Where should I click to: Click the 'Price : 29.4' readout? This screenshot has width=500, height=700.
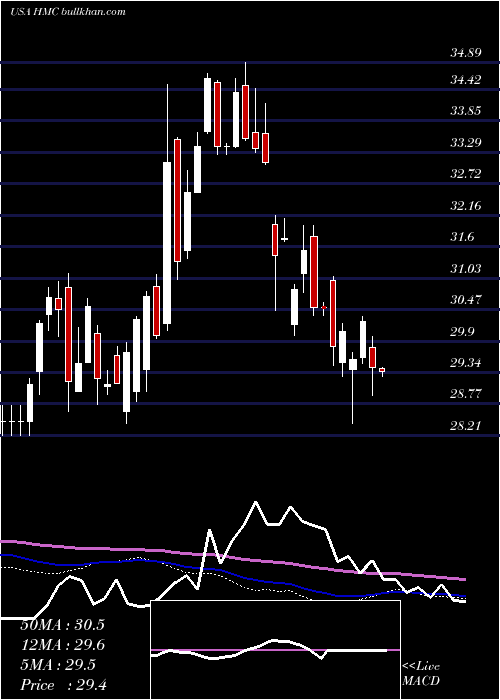tap(63, 685)
